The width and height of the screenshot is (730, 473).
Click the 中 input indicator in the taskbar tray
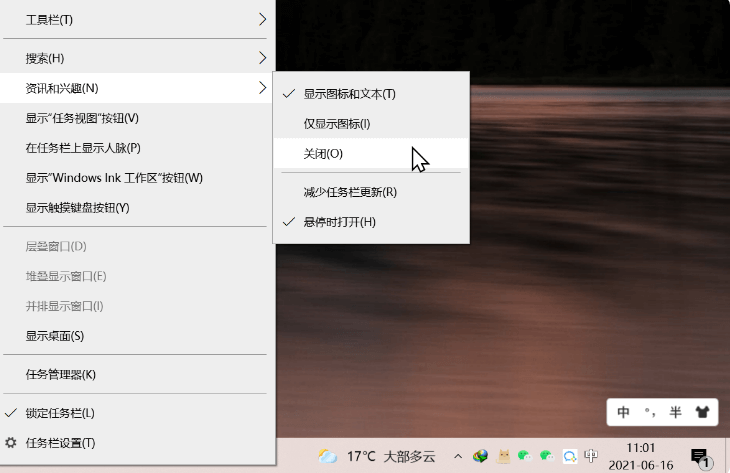click(x=591, y=456)
